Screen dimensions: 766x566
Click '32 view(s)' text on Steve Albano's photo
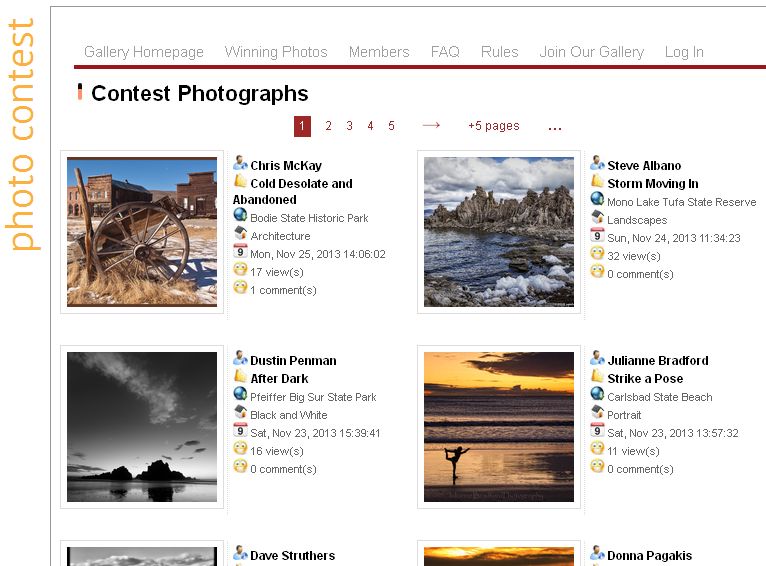[634, 256]
